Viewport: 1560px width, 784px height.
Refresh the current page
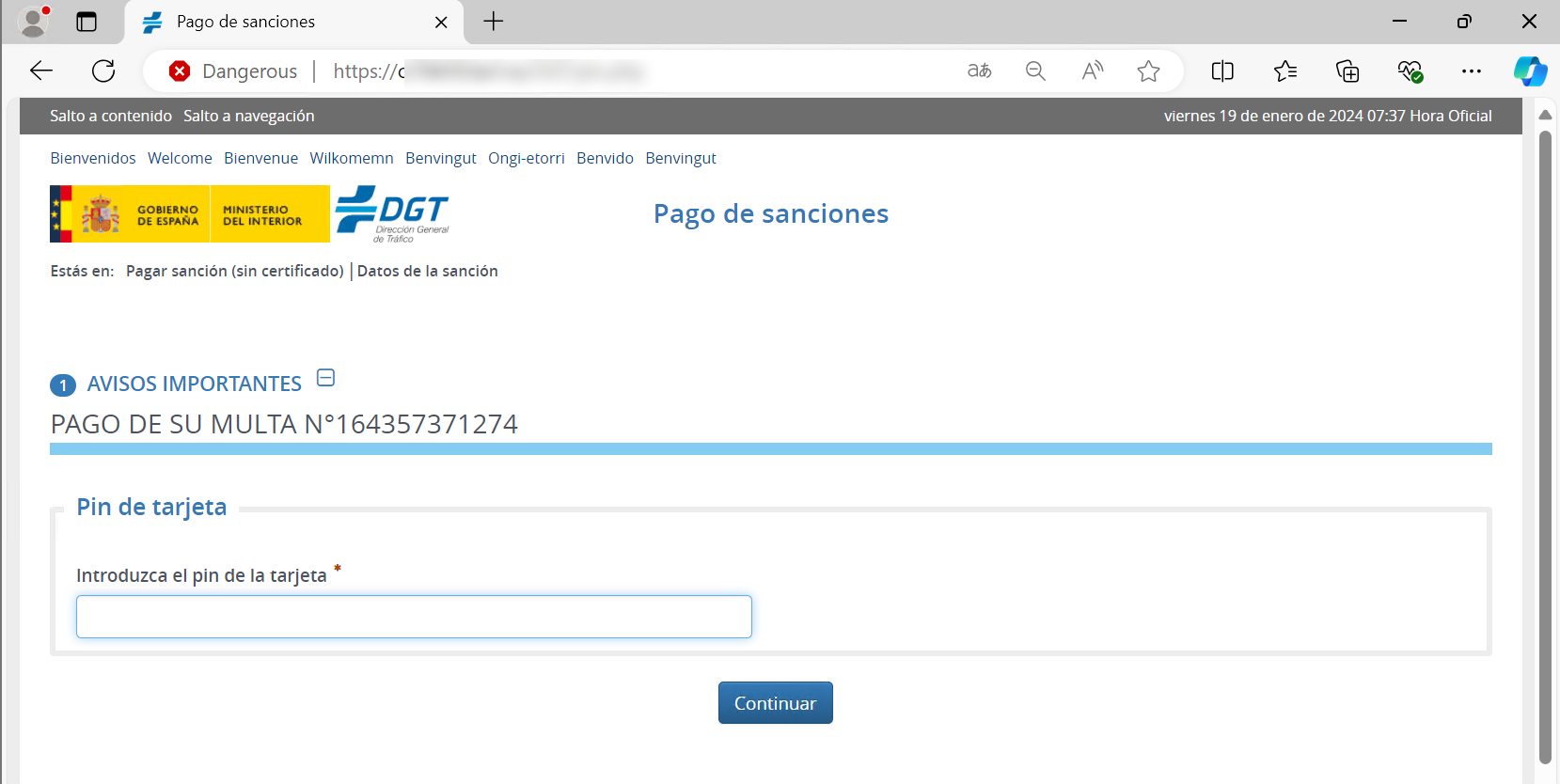103,71
